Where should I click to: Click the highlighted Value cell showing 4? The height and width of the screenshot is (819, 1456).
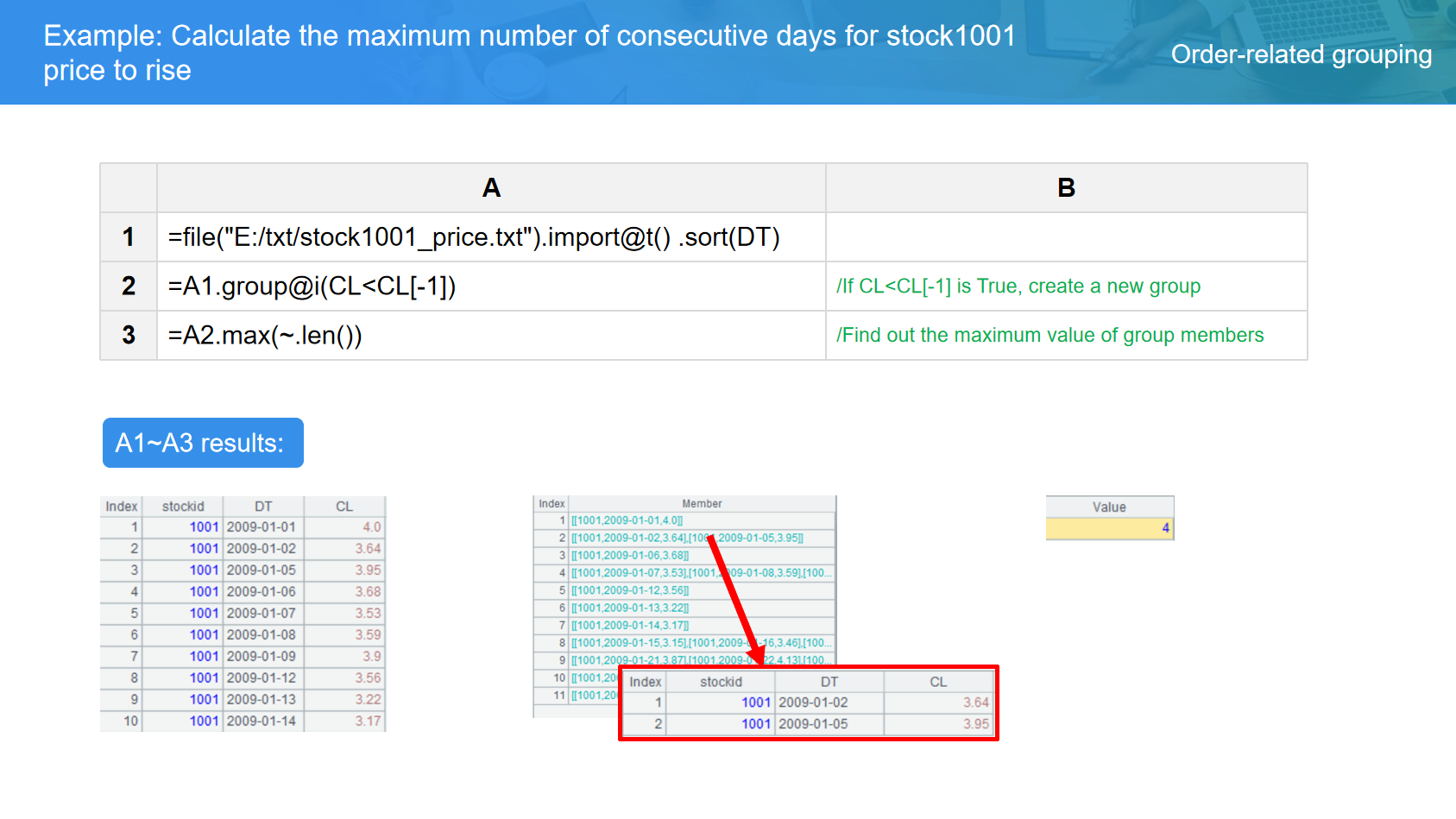1109,528
